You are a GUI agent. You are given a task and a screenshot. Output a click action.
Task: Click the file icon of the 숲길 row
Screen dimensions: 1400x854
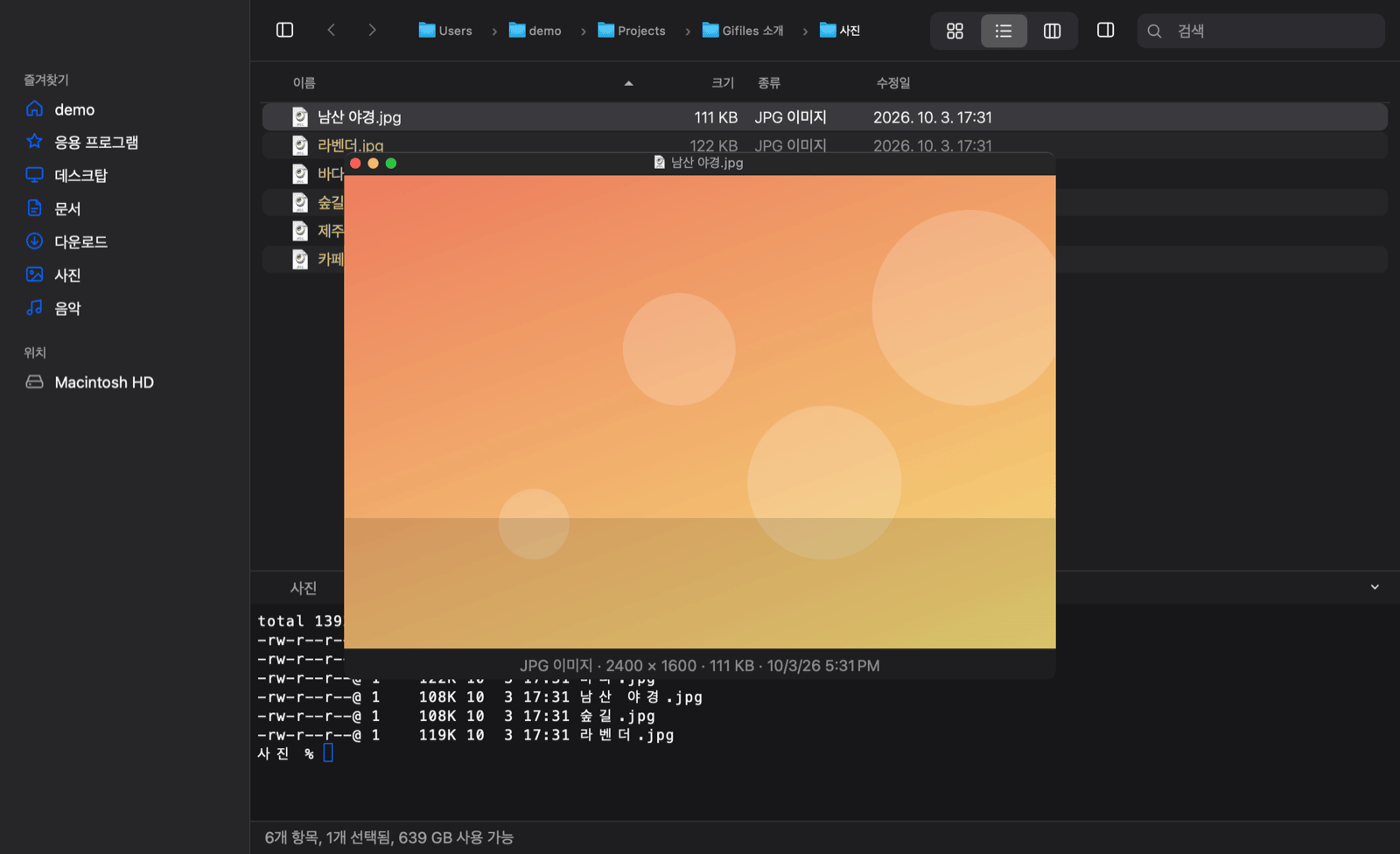point(300,203)
